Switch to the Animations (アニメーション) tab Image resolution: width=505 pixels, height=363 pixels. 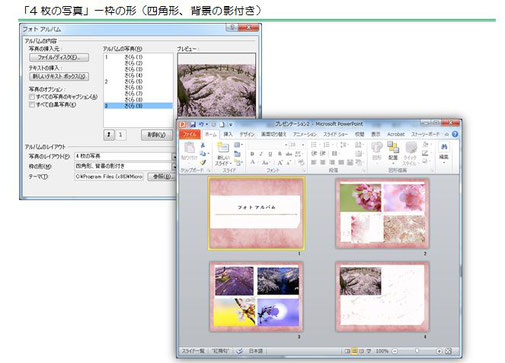point(305,134)
